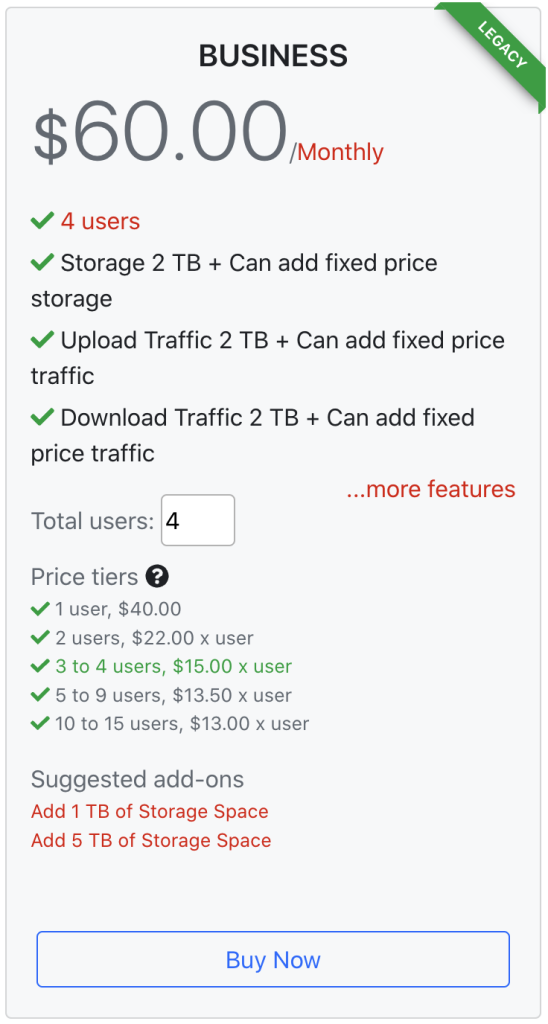Screen dimensions: 548x1024
Task: Expand the ...more features list
Action: point(431,488)
